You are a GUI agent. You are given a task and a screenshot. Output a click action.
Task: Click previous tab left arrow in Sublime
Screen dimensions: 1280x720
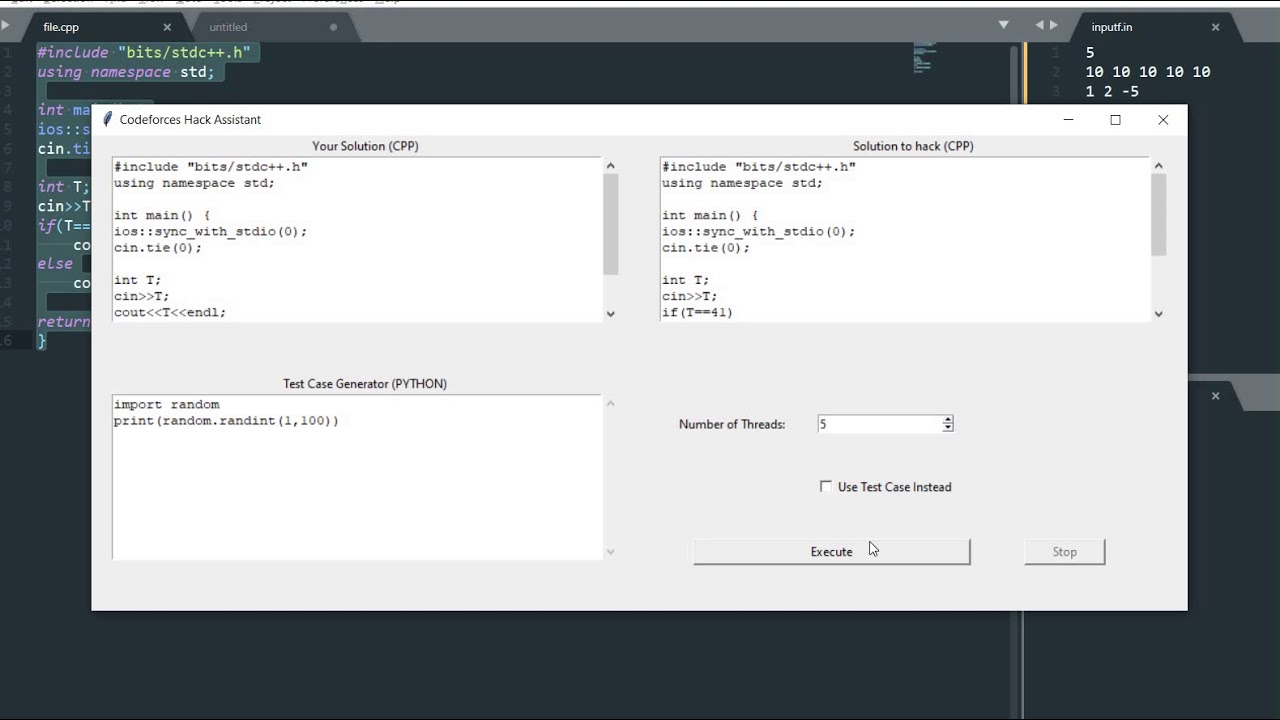1039,25
